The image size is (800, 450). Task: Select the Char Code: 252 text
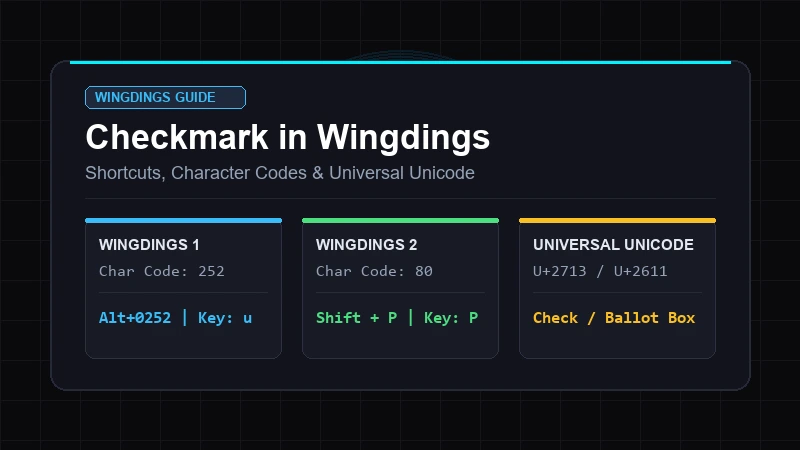(162, 271)
